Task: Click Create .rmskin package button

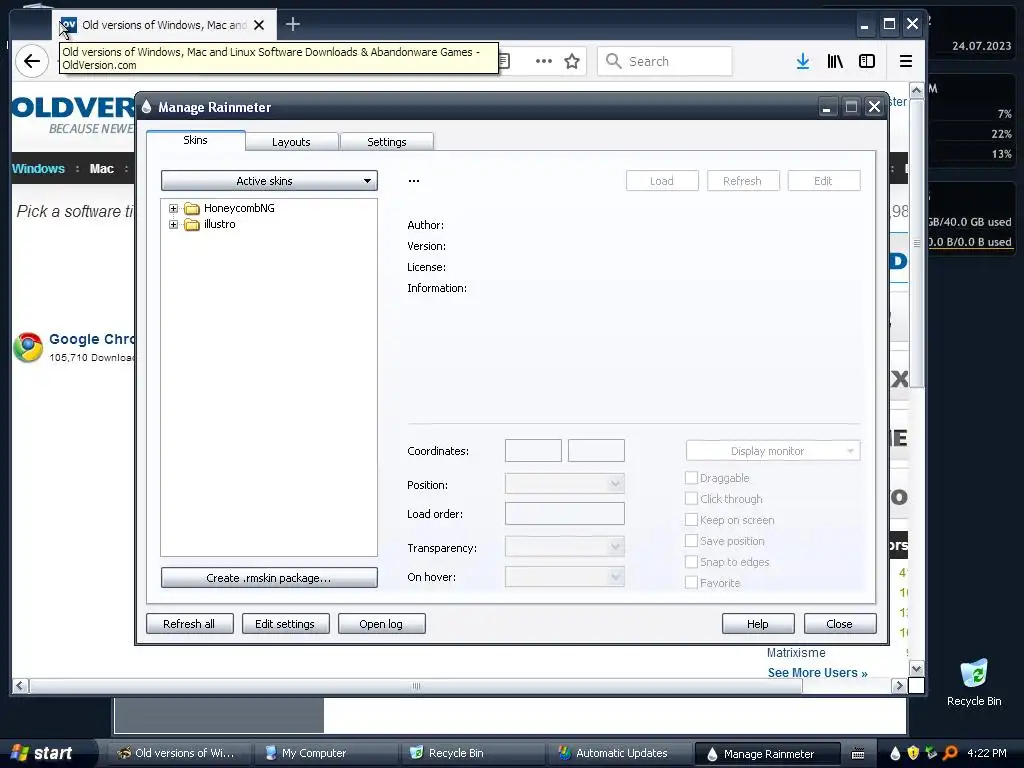Action: 269,578
